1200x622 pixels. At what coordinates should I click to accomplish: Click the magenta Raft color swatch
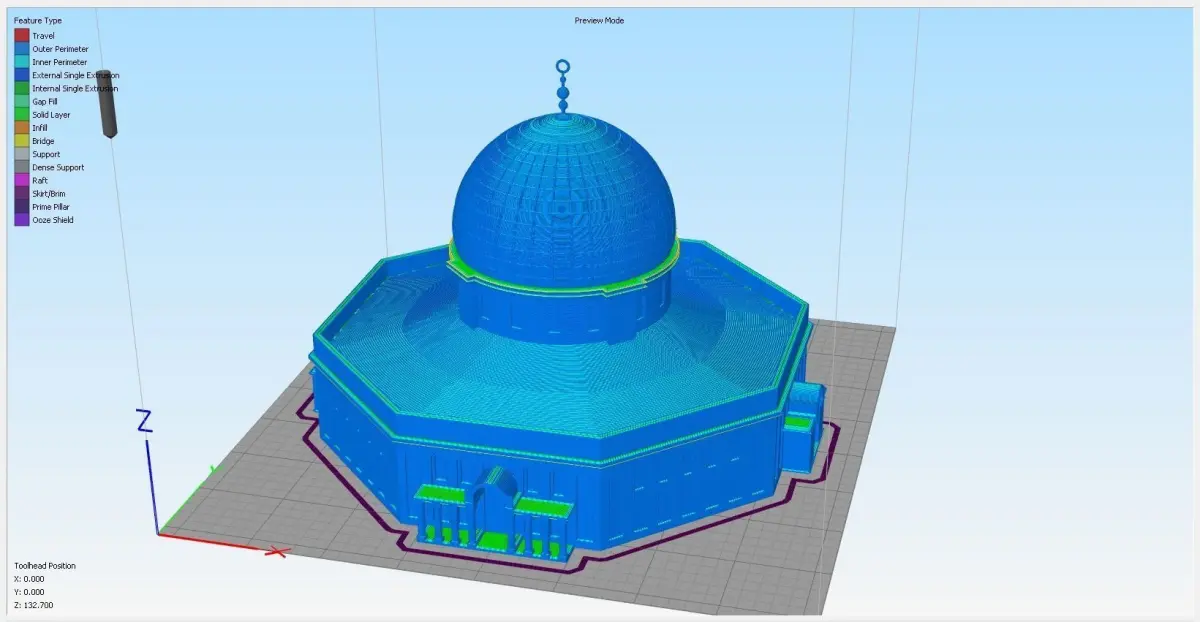21,180
